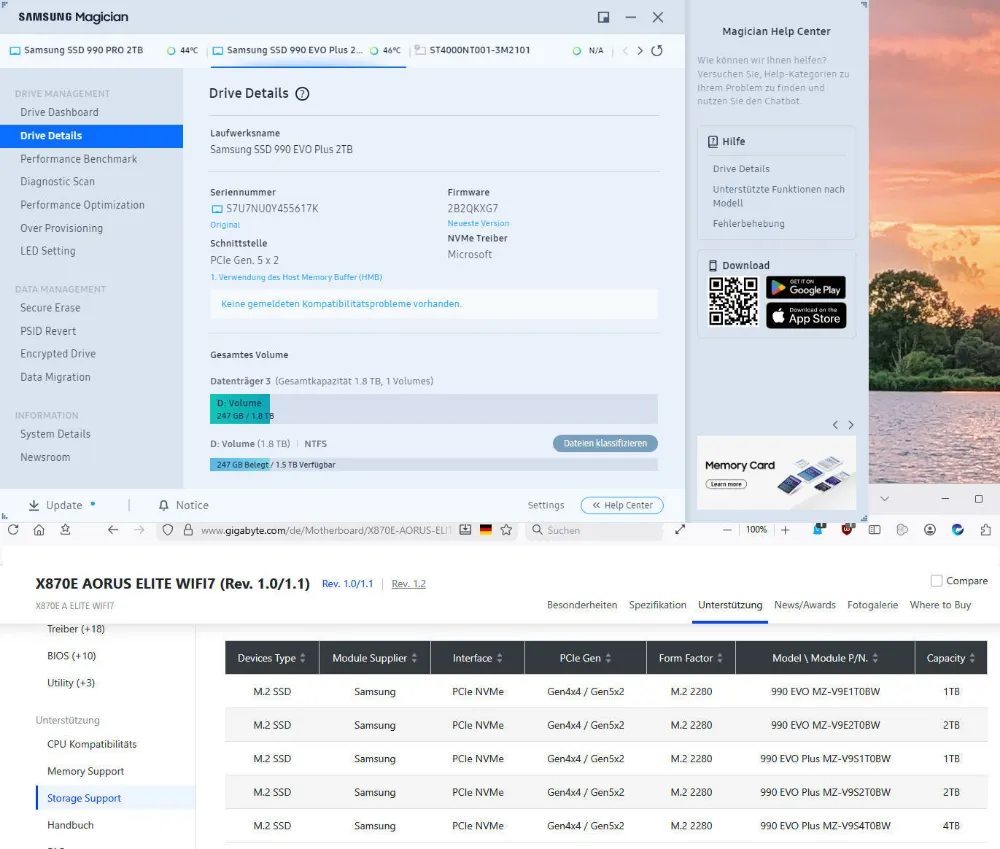The image size is (1000, 849).
Task: Bookmark page with the star icon
Action: [x=507, y=530]
